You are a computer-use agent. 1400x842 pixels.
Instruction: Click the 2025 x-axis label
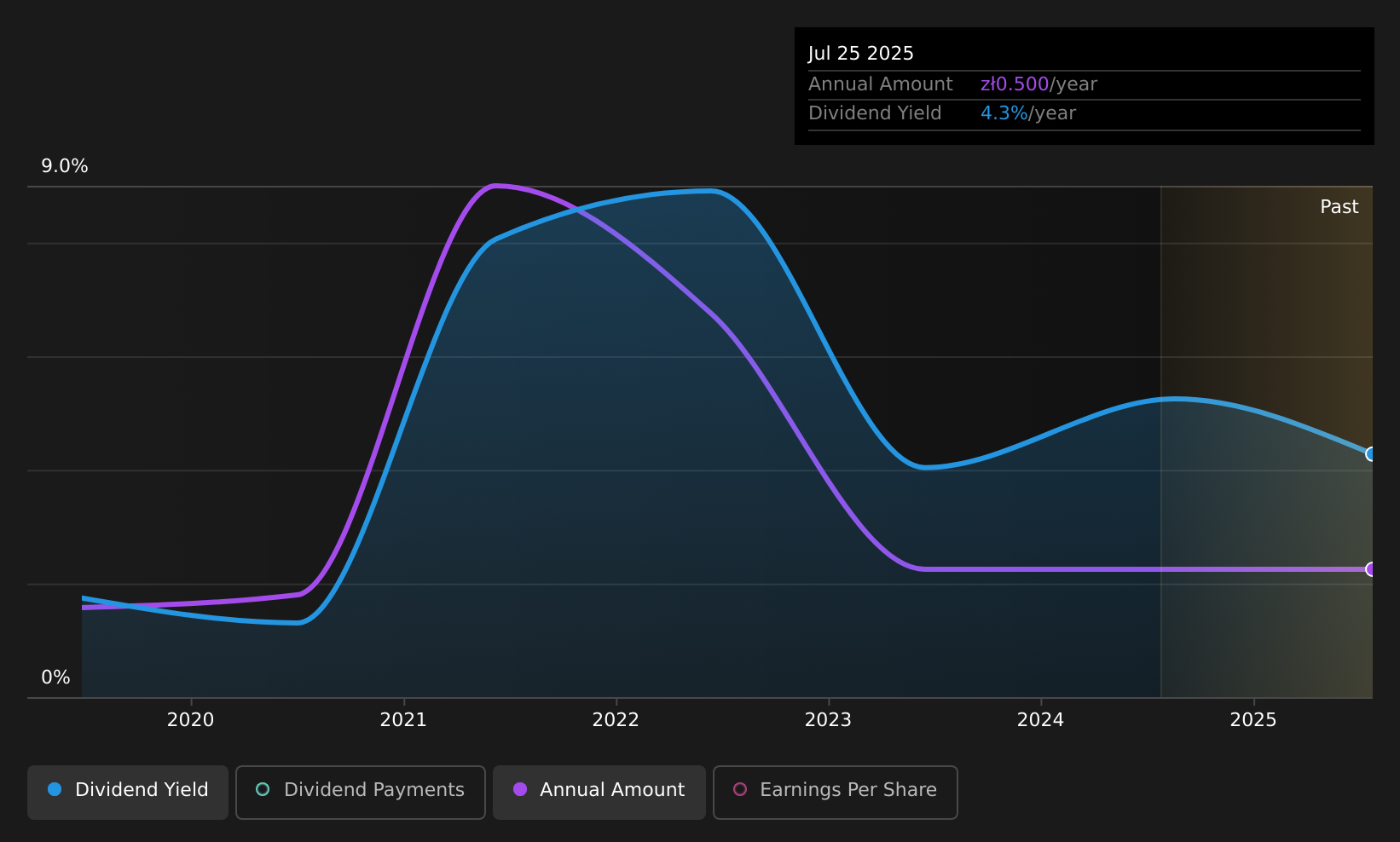click(x=1253, y=720)
